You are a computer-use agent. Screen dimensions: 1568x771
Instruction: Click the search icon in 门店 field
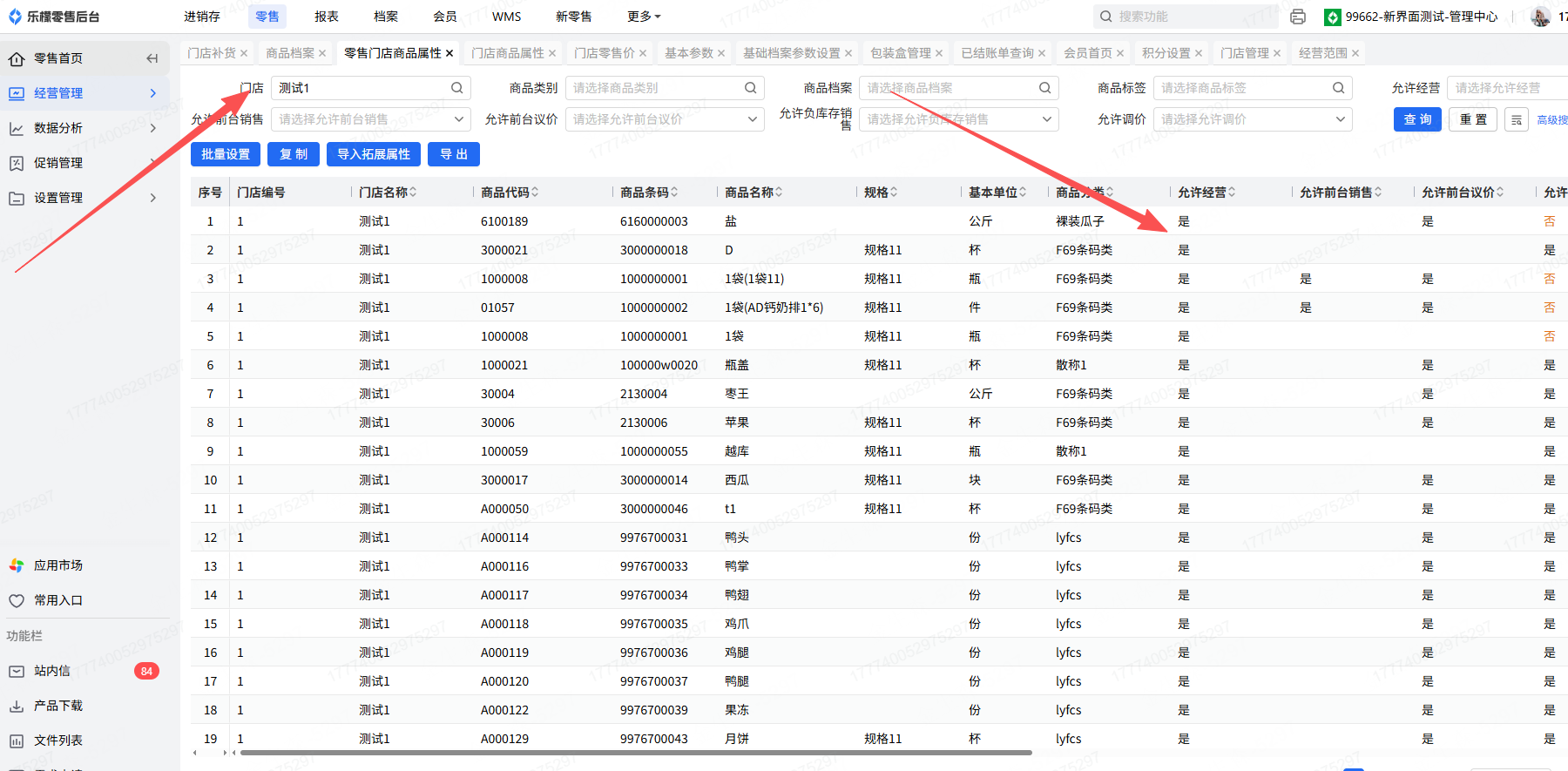456,88
